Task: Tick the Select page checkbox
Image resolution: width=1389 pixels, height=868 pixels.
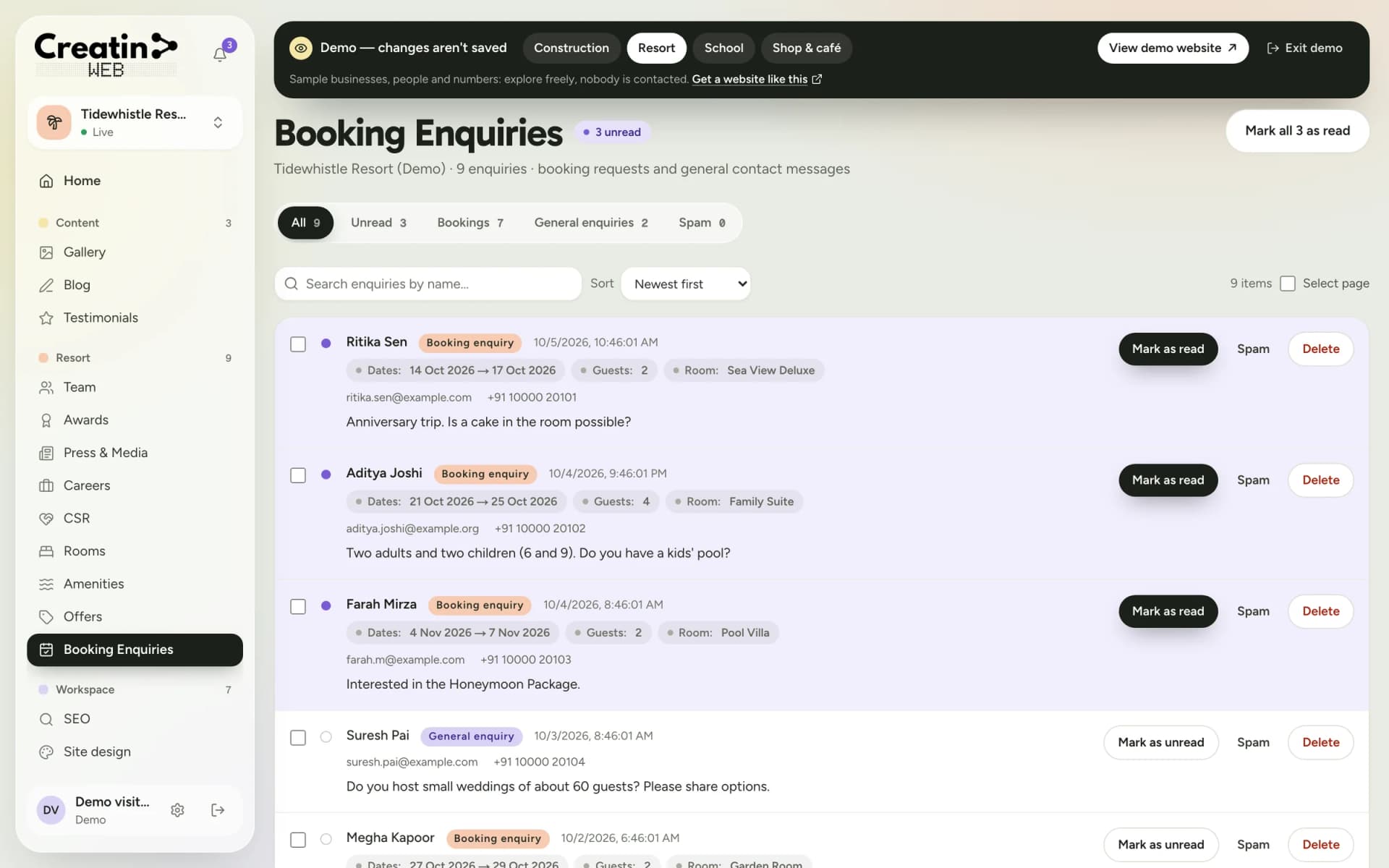Action: pyautogui.click(x=1288, y=284)
